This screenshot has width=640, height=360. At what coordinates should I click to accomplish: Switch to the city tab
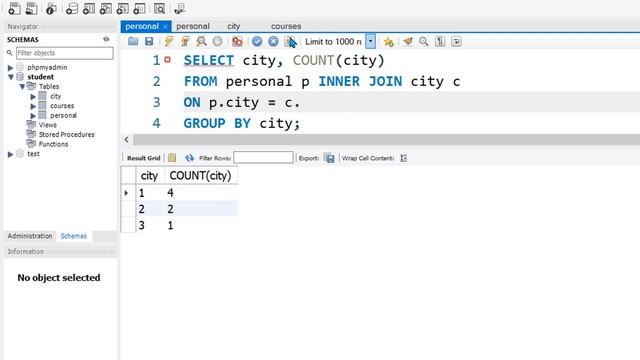click(x=233, y=26)
